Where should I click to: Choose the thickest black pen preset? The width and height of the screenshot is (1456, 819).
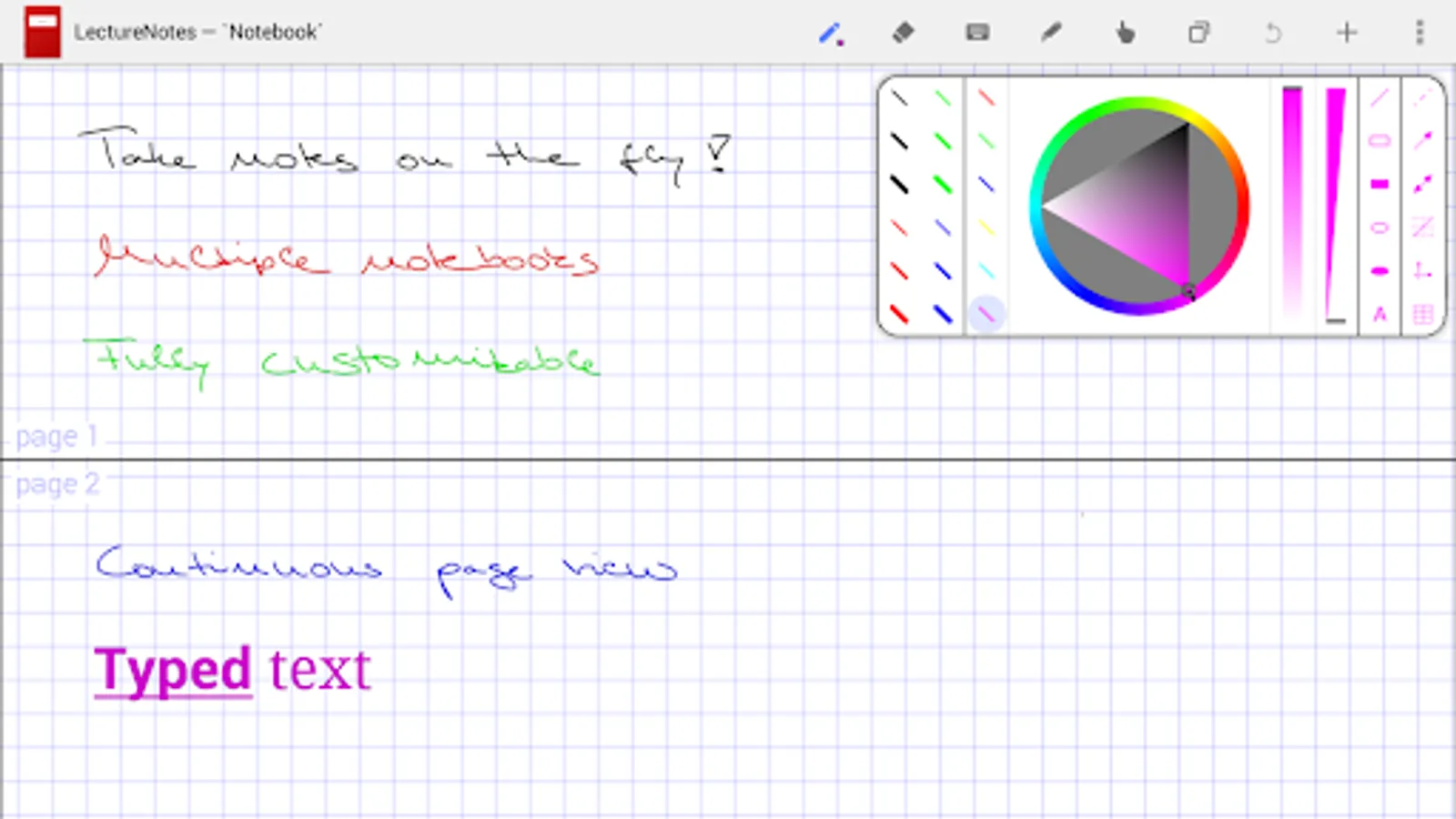[x=899, y=185]
